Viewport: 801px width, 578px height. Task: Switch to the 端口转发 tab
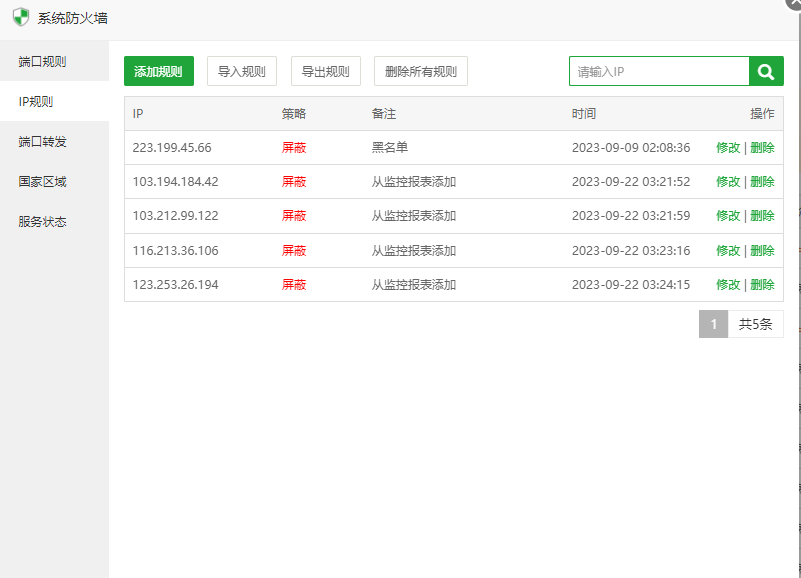[x=54, y=141]
